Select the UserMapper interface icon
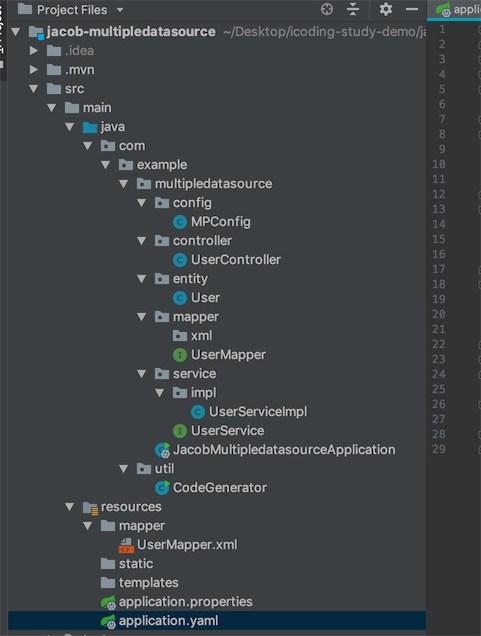 pyautogui.click(x=180, y=355)
